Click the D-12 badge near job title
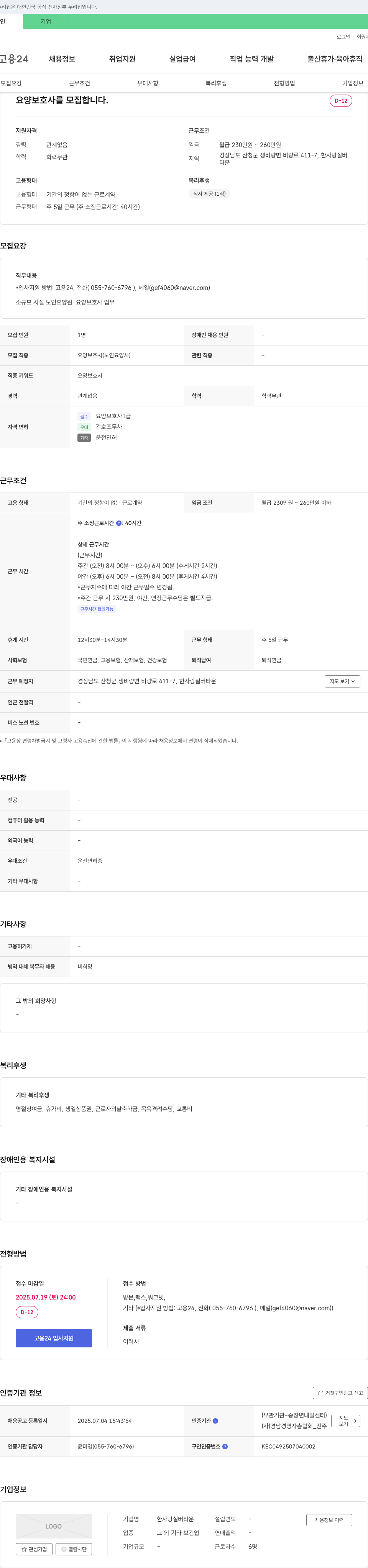Screen dimensions: 368x1568 (x=340, y=101)
